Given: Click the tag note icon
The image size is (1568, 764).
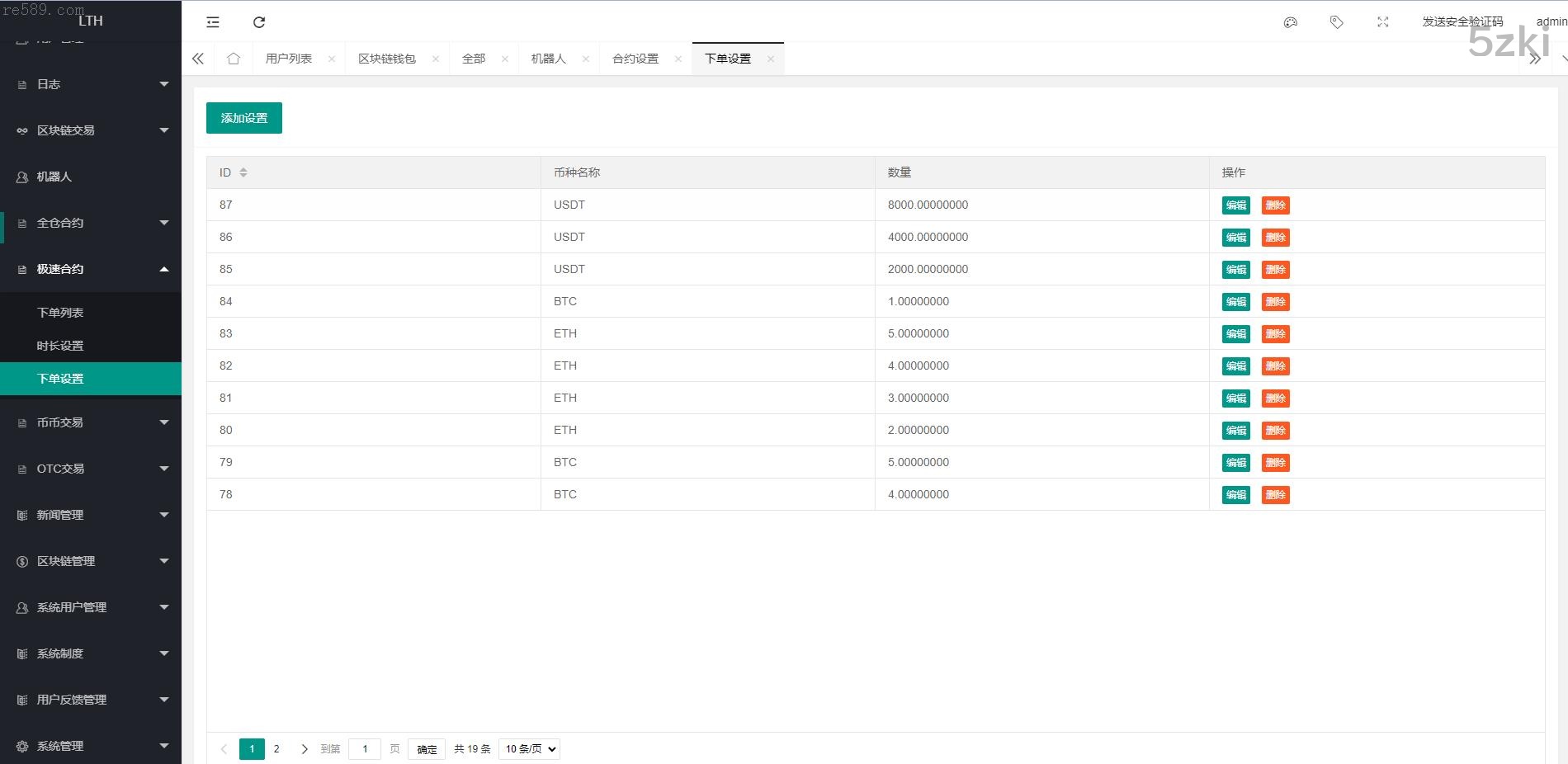Looking at the screenshot, I should pyautogui.click(x=1337, y=22).
